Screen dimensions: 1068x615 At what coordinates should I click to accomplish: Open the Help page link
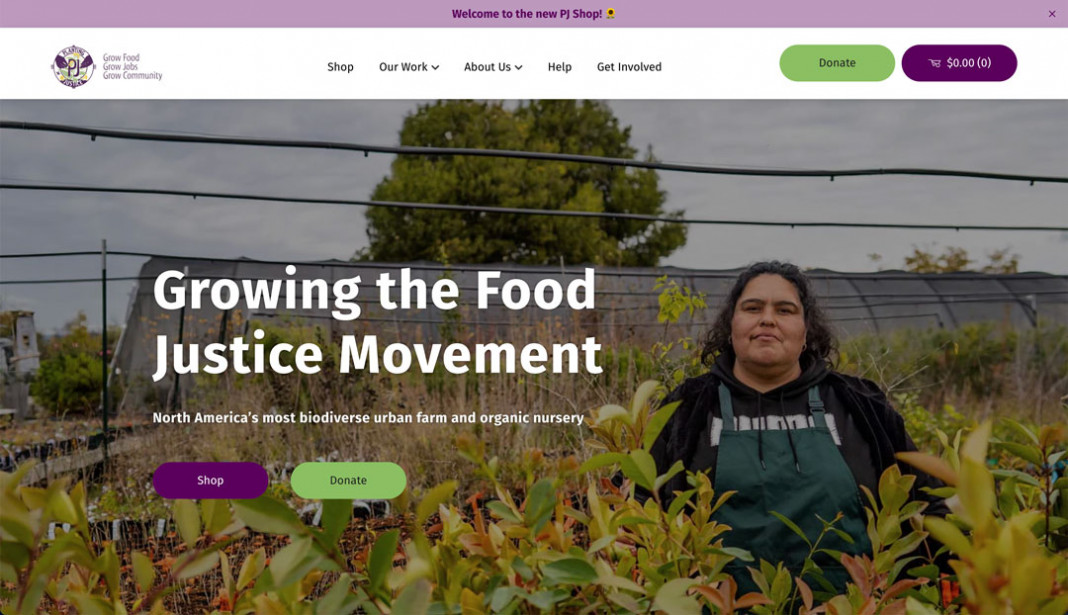(559, 67)
